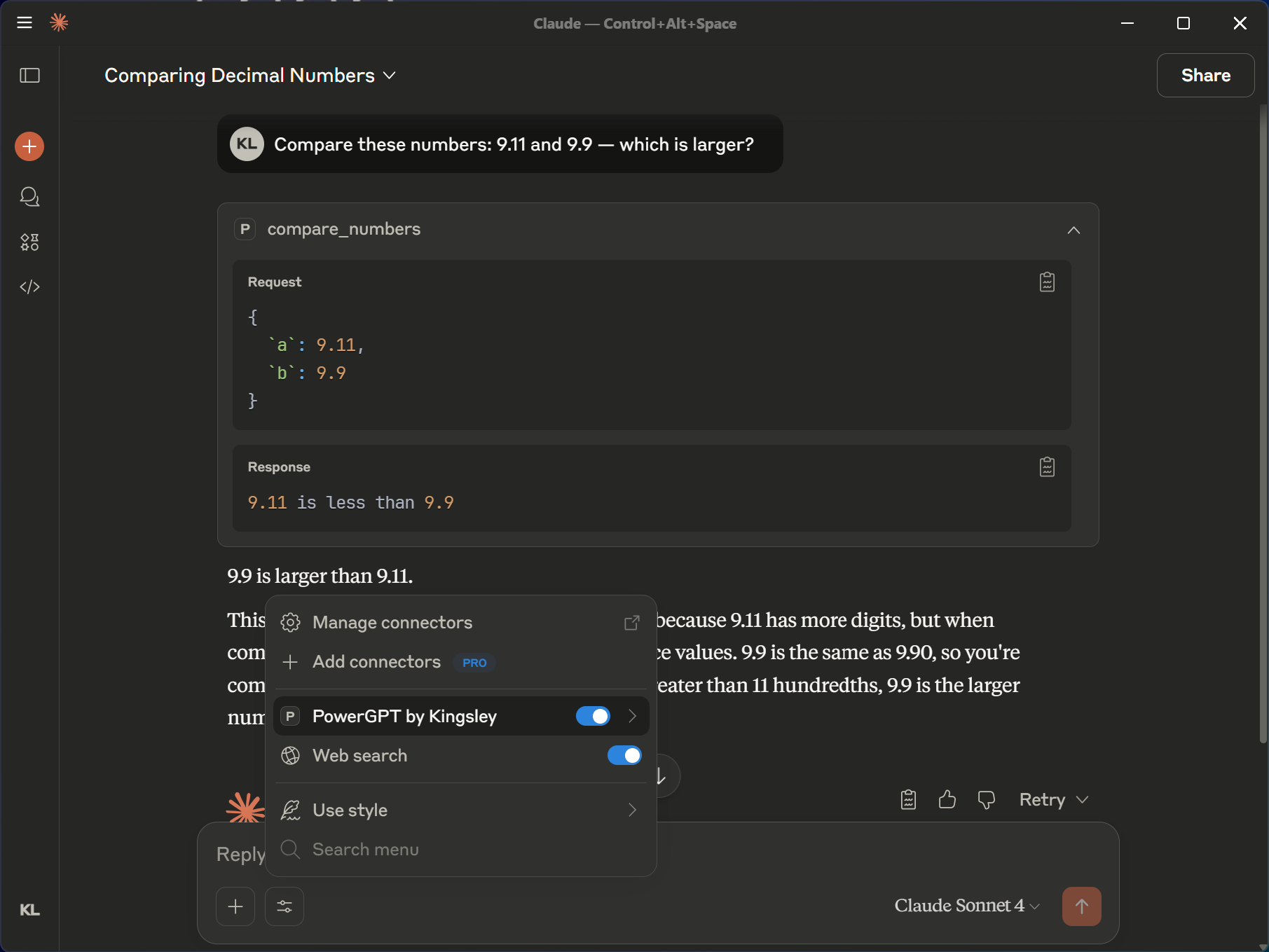Screen dimensions: 1269x952
Task: Open the Use style menu entry
Action: tap(461, 810)
